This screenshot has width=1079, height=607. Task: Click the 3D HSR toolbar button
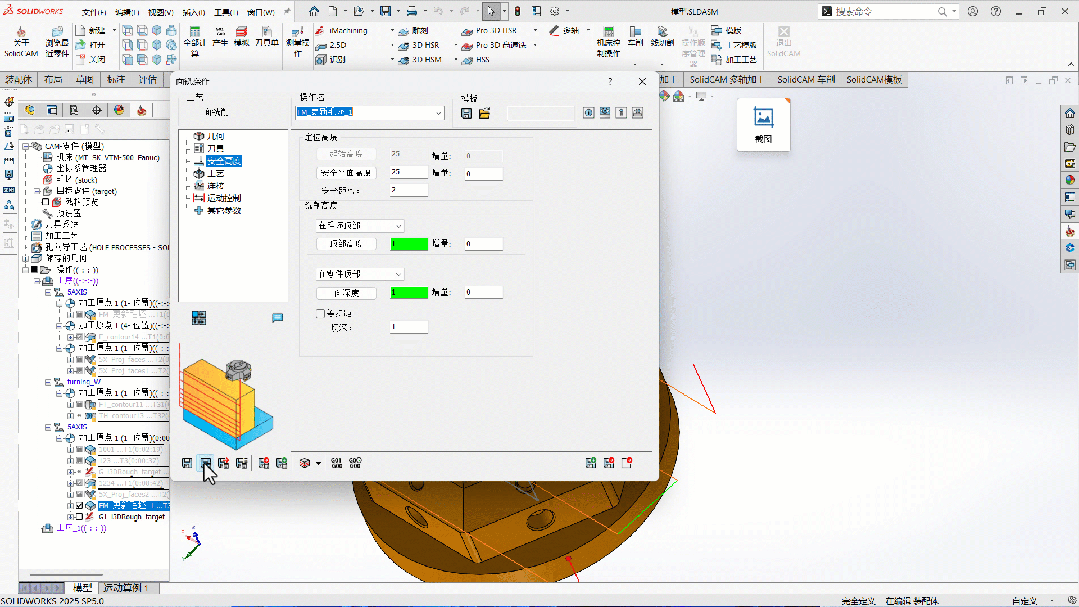419,45
